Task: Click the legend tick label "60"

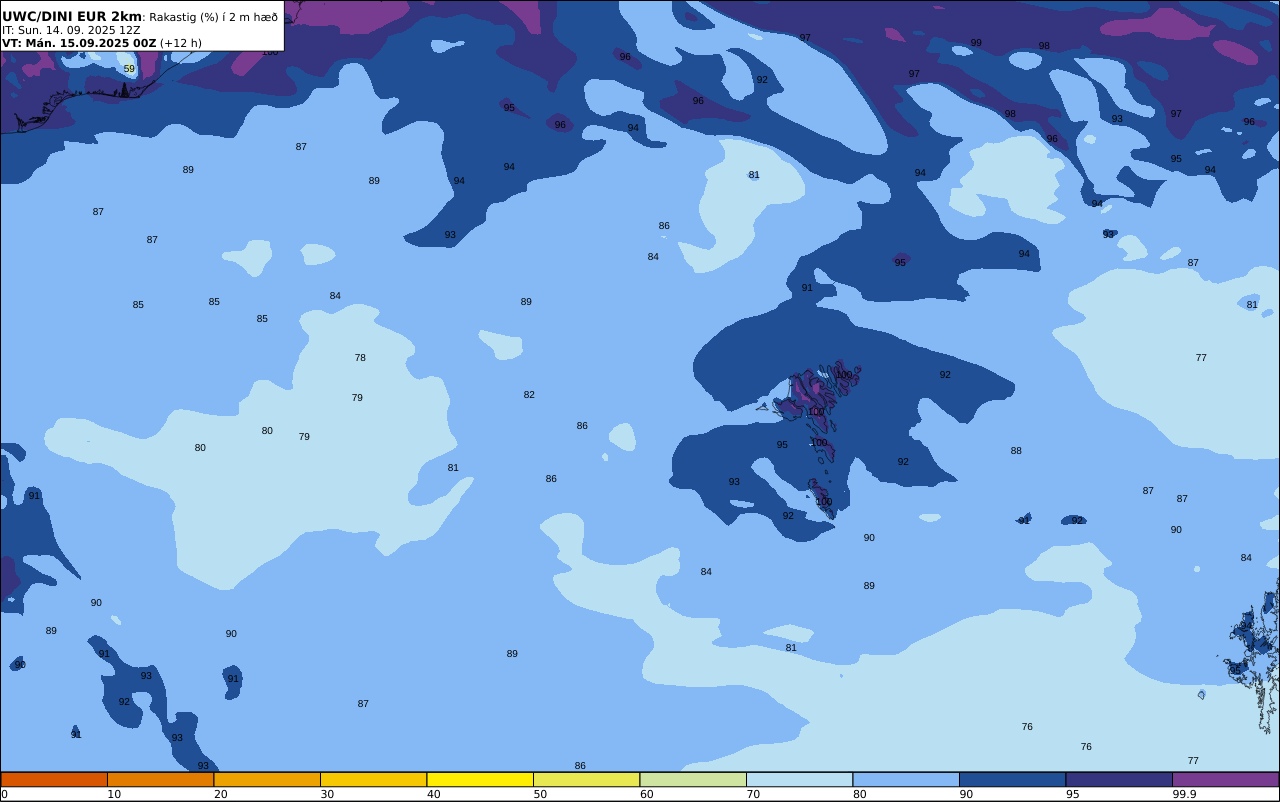Action: tap(646, 794)
